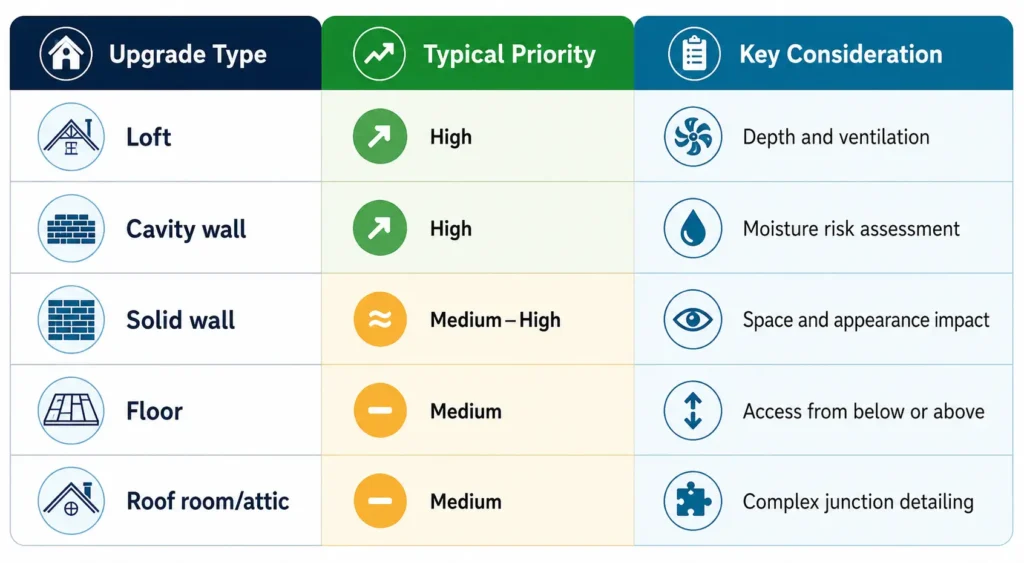Click the eye icon for appearance impact
The width and height of the screenshot is (1024, 563).
[693, 319]
